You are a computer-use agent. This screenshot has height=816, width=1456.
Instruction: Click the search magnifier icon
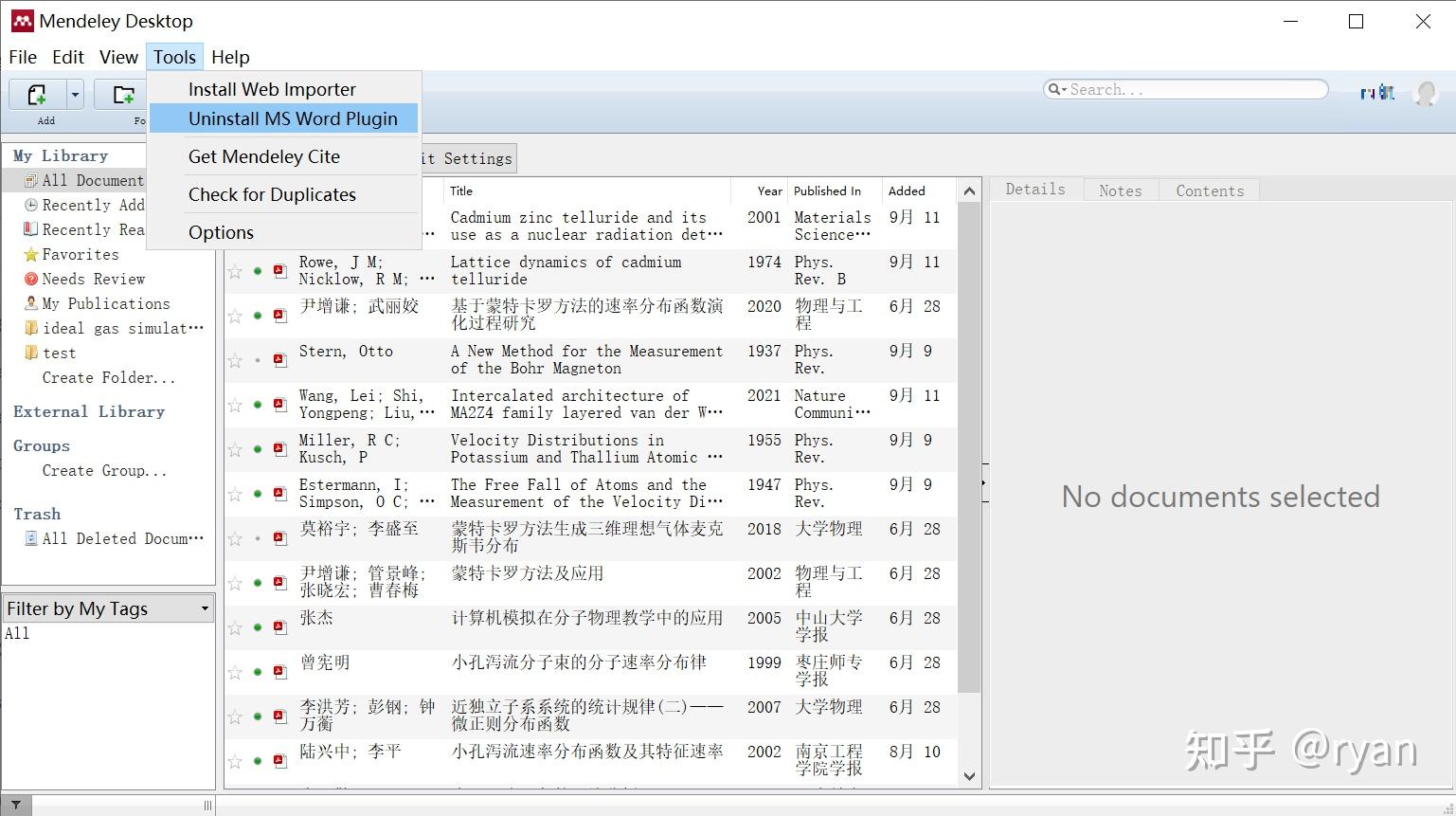click(x=1053, y=89)
